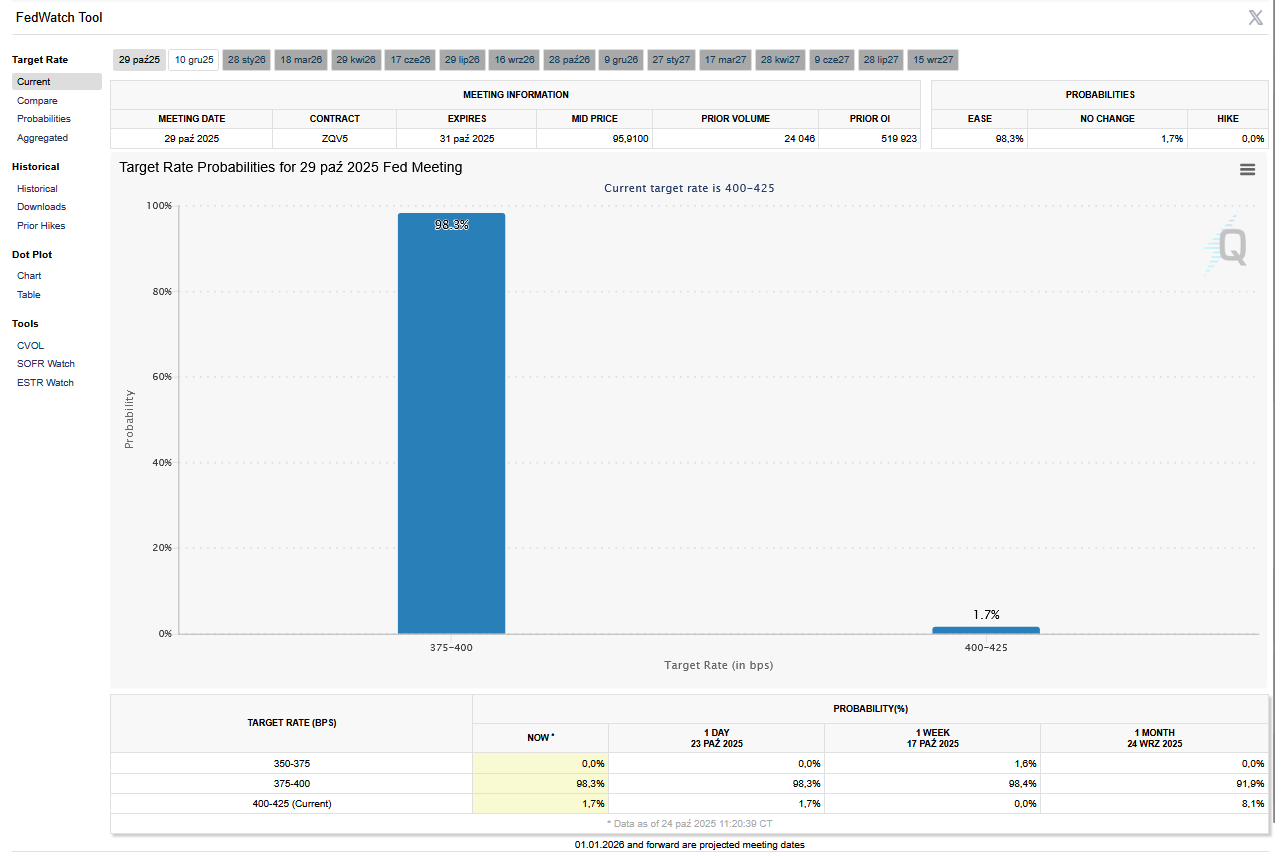1285x856 pixels.
Task: Open the Dot Plot Chart link
Action: tap(29, 276)
